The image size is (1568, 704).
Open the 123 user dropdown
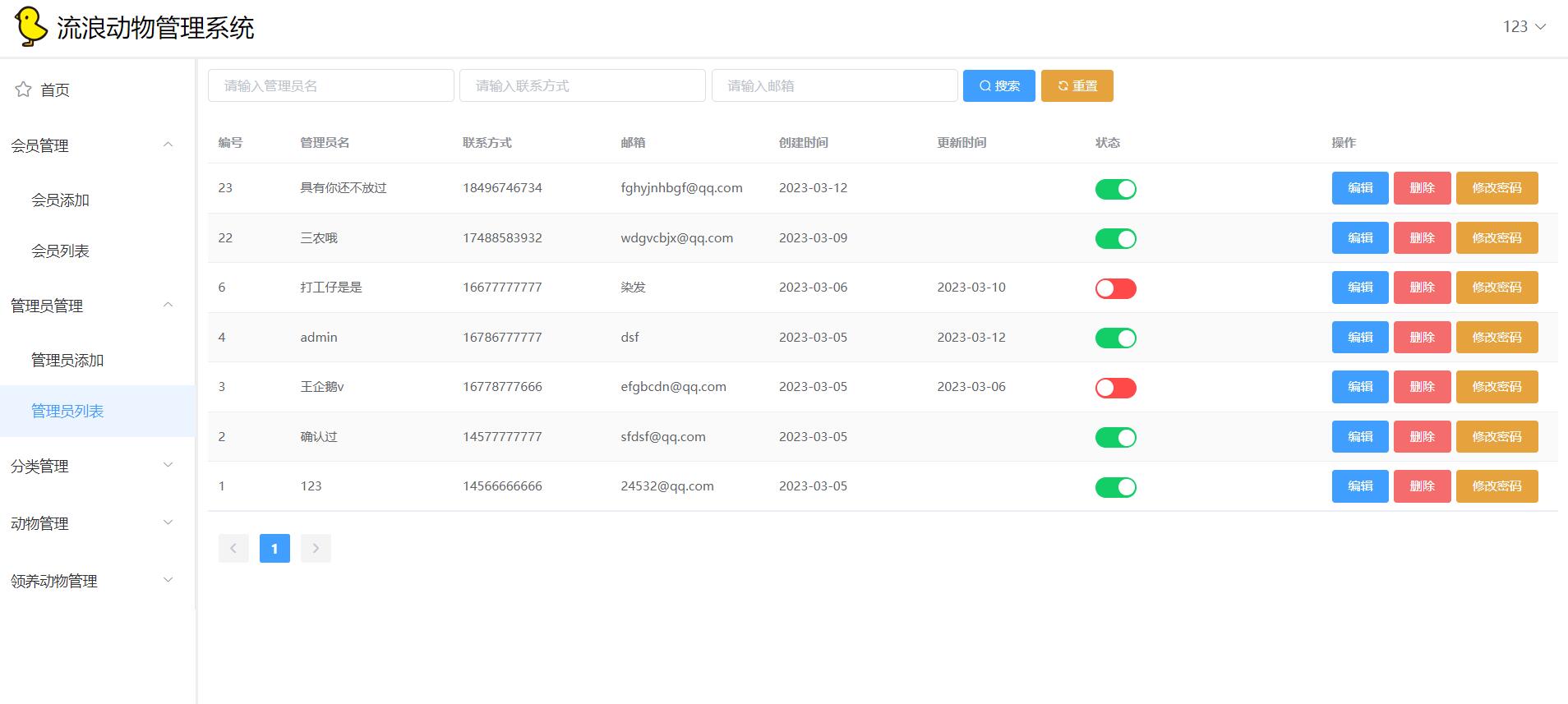1524,26
